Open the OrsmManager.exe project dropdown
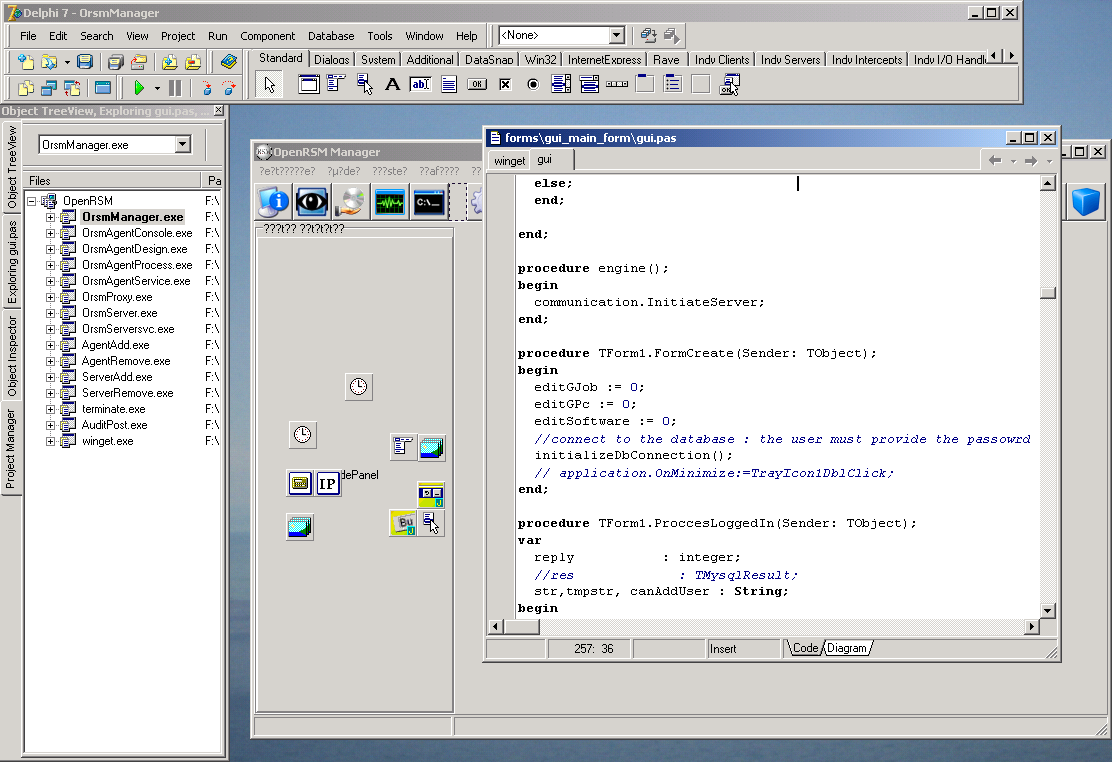 [x=182, y=145]
